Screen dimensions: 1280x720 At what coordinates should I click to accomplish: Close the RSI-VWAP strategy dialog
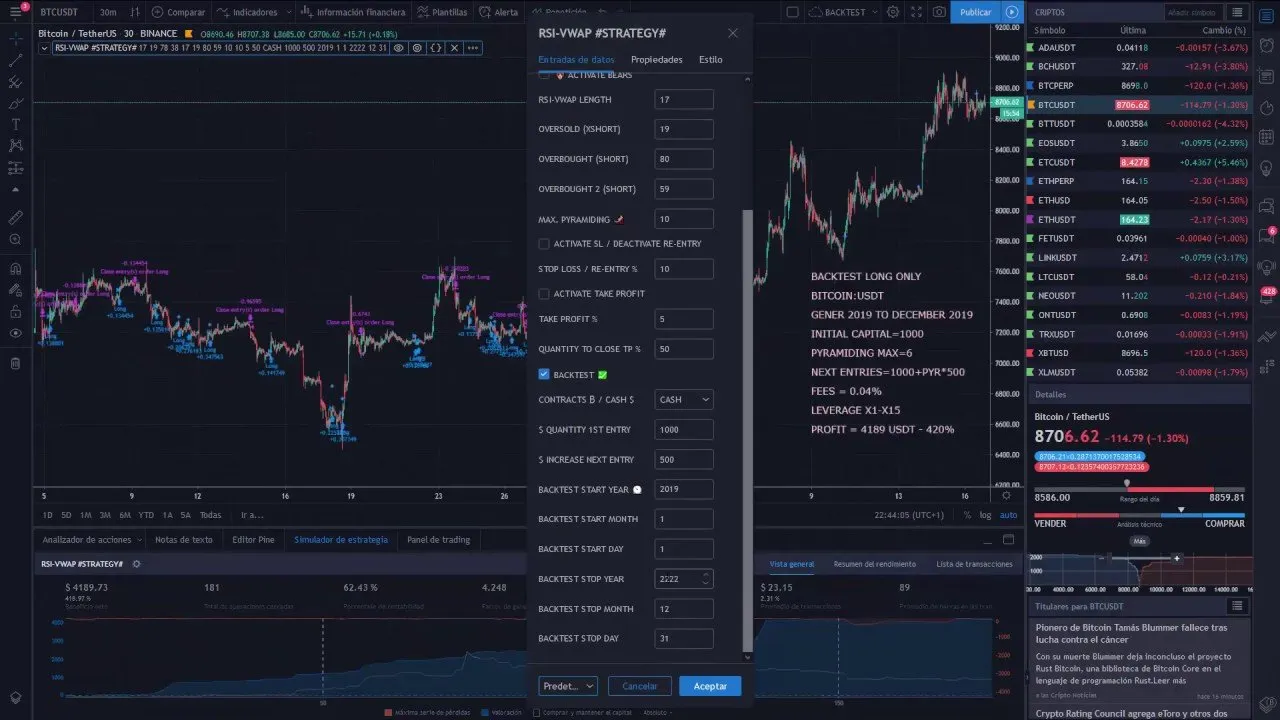tap(732, 33)
